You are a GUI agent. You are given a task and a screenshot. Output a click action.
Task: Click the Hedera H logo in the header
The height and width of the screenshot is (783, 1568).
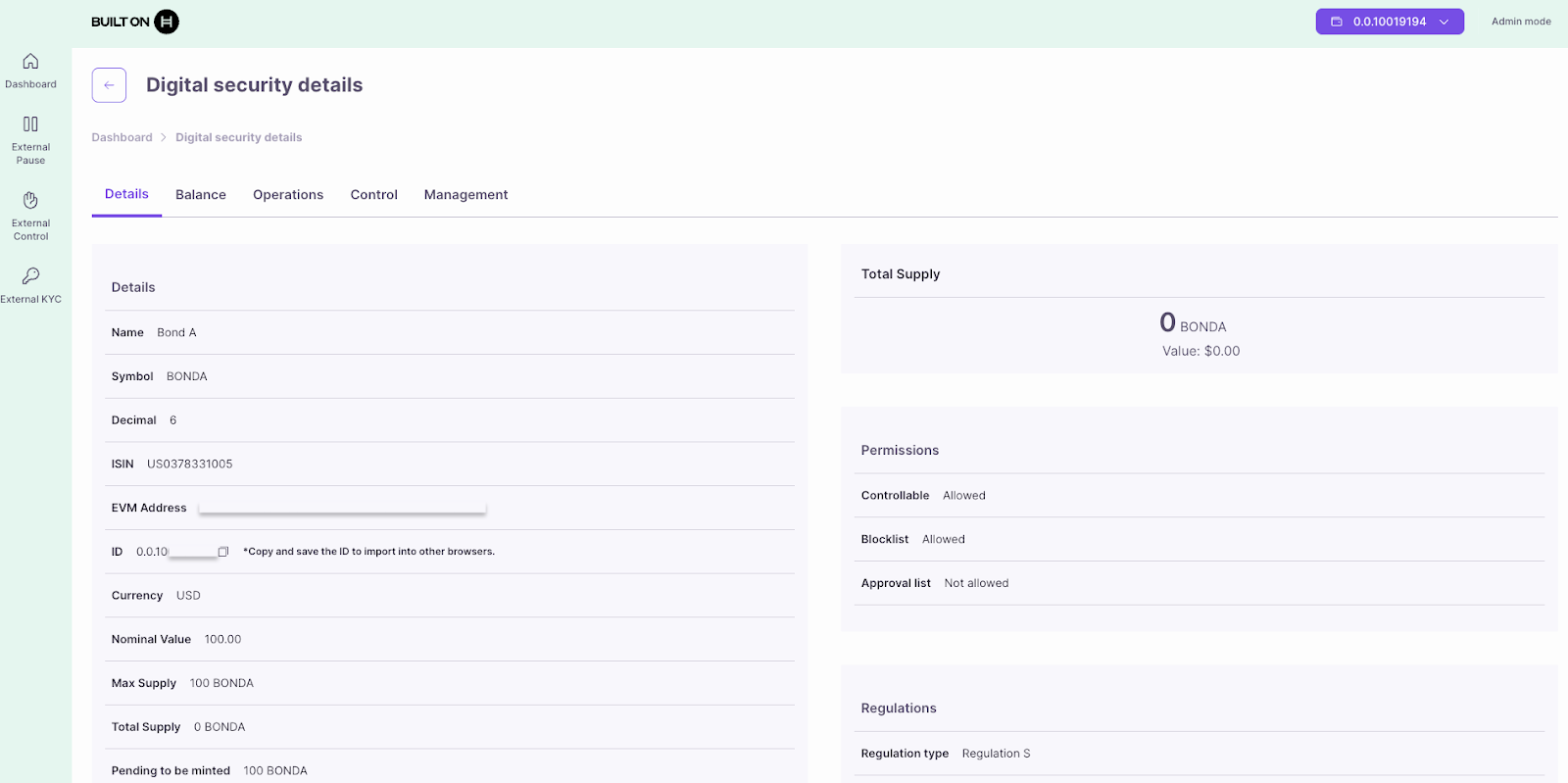(x=167, y=22)
